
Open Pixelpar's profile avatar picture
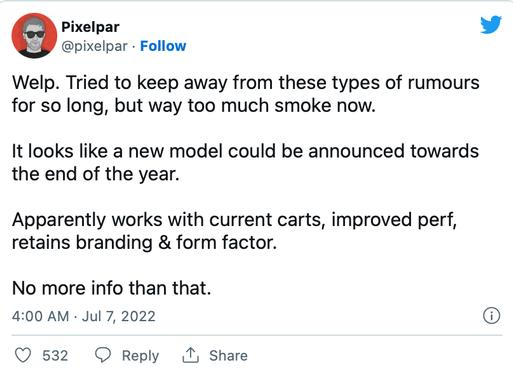(34, 36)
